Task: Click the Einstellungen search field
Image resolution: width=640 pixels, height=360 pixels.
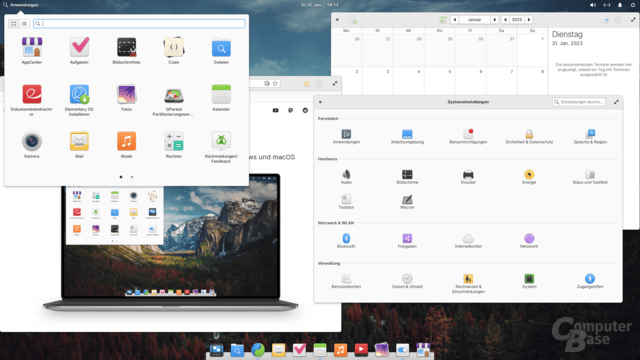Action: tap(579, 102)
